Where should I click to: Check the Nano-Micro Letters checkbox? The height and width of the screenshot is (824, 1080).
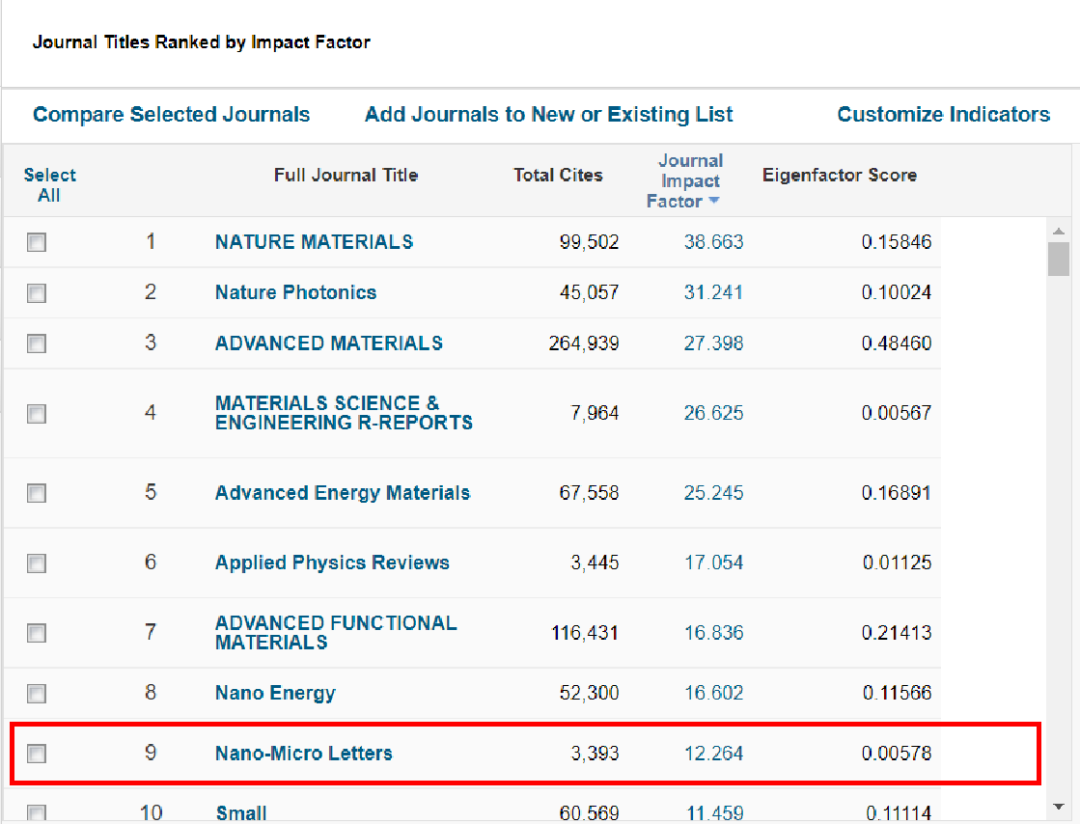click(x=37, y=753)
